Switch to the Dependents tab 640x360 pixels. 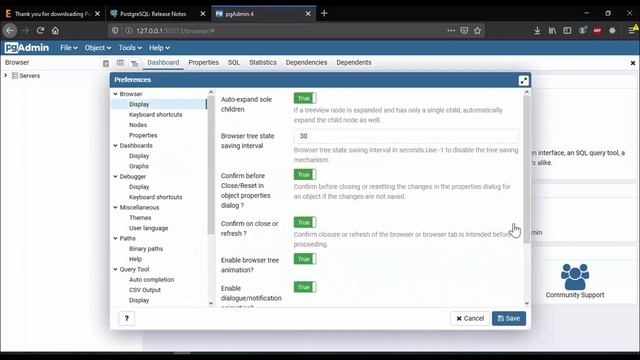coord(353,62)
